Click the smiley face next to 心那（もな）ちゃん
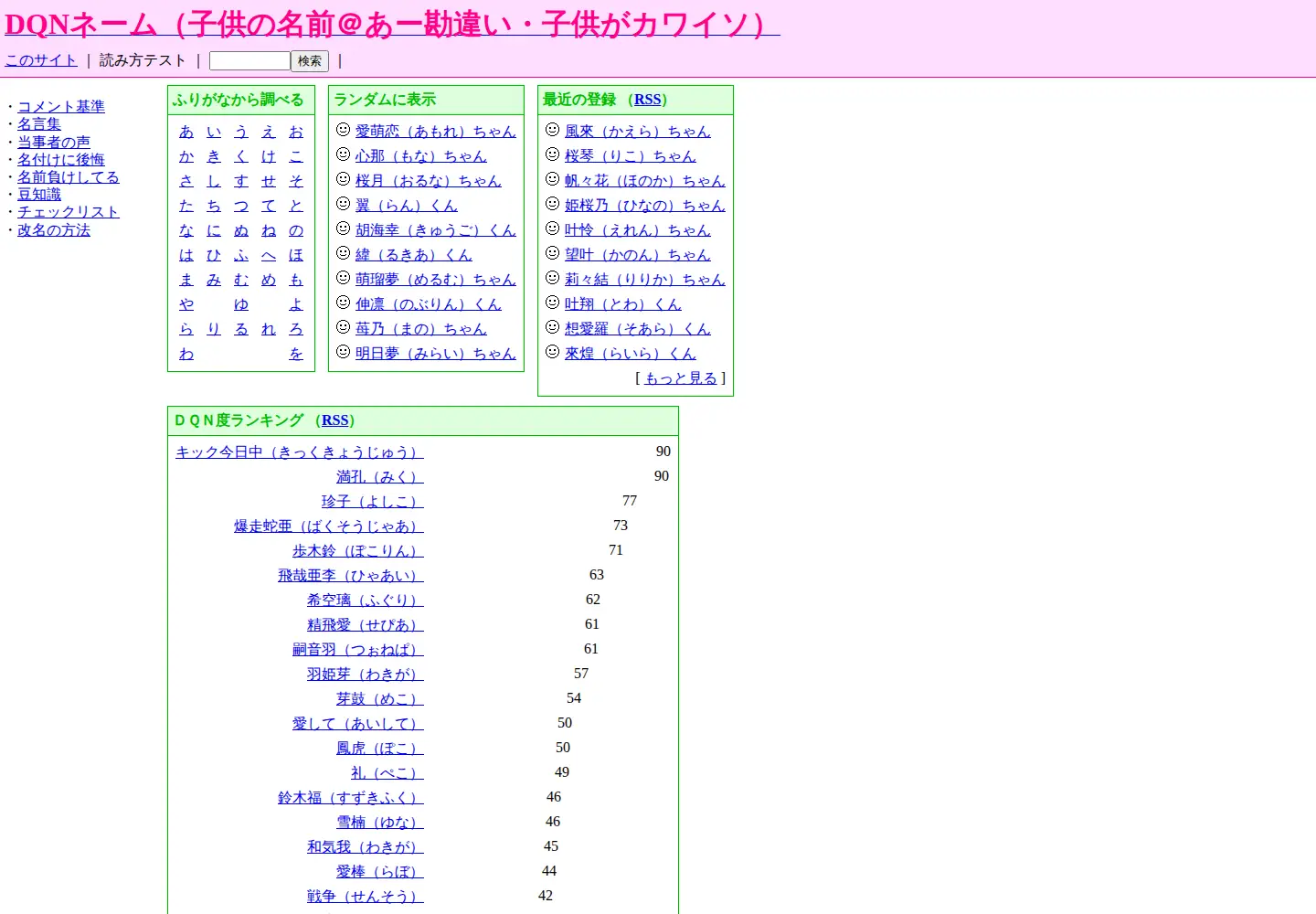 pyautogui.click(x=343, y=154)
